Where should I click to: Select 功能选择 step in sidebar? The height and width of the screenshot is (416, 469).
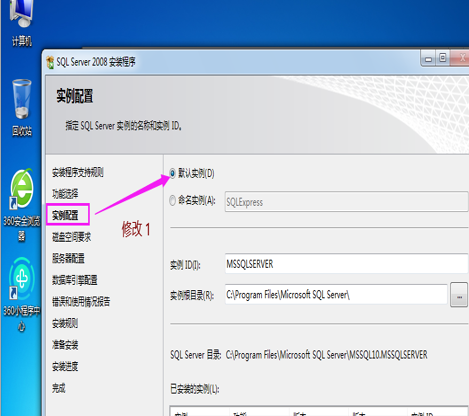click(x=65, y=194)
